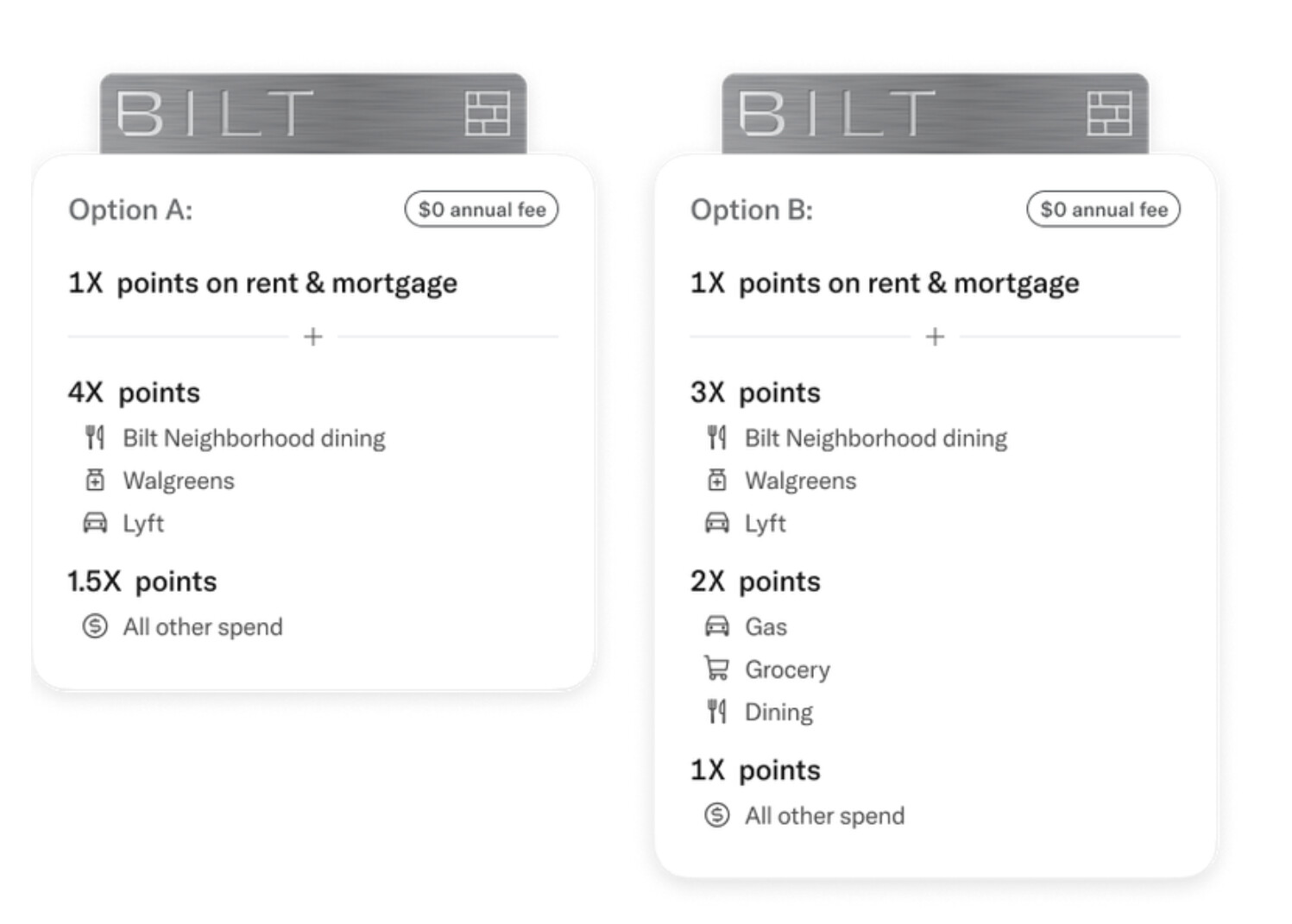Click the plus divider in Option B

(x=935, y=336)
